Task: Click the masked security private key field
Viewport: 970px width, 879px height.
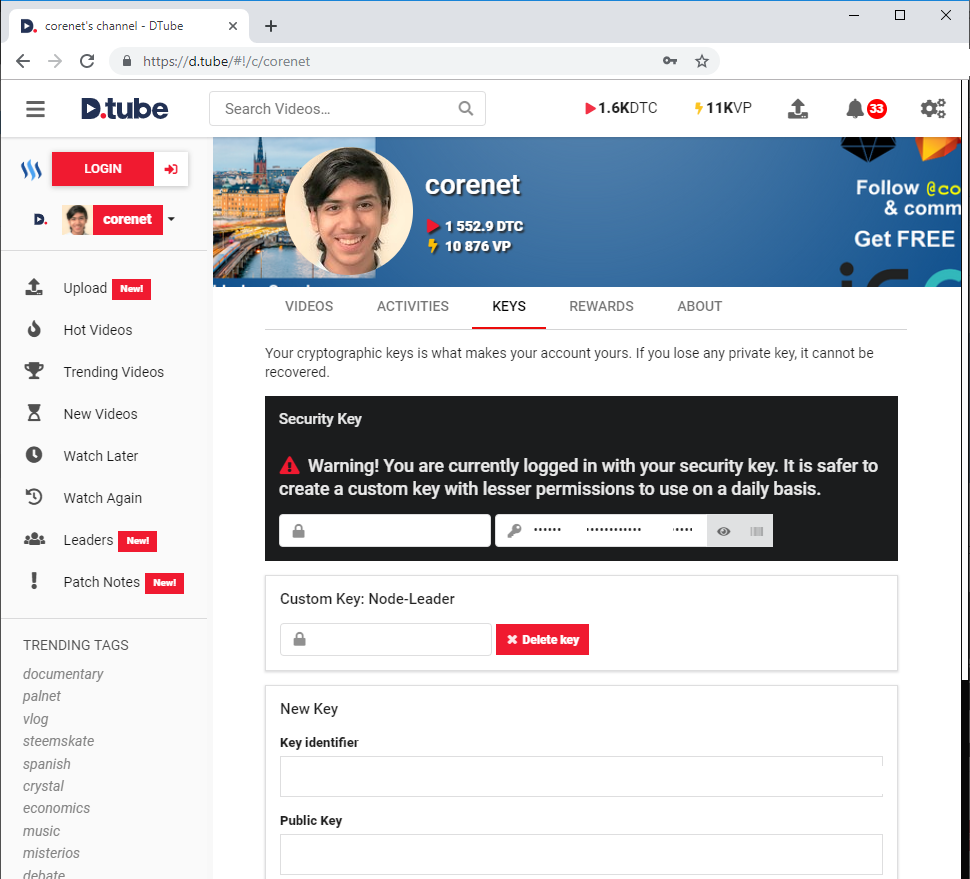Action: [601, 531]
